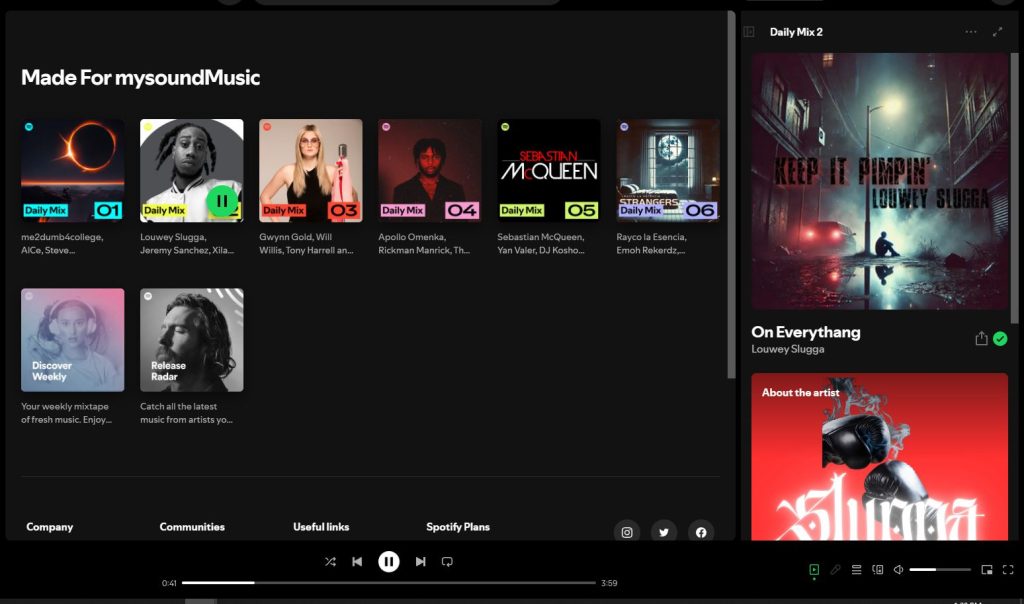Open the Sebastian McQueen Daily Mix 05
Viewport: 1024px width, 604px height.
click(549, 170)
